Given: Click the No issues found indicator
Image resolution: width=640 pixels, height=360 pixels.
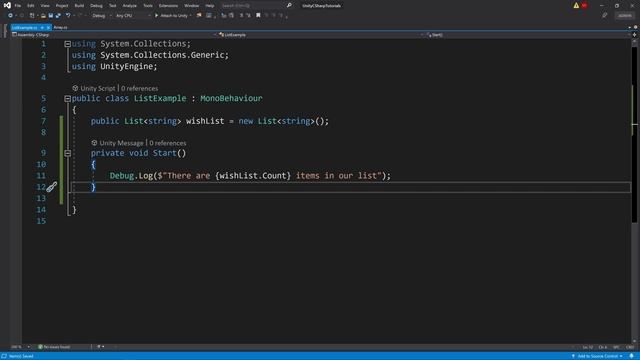Looking at the screenshot, I should click(54, 347).
